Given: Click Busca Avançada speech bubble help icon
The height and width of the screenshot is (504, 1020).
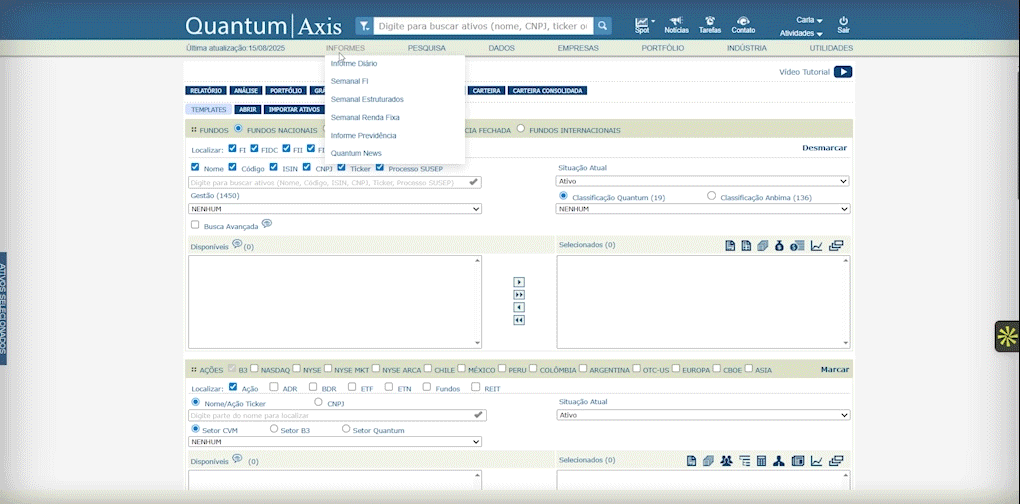Looking at the screenshot, I should pyautogui.click(x=267, y=224).
